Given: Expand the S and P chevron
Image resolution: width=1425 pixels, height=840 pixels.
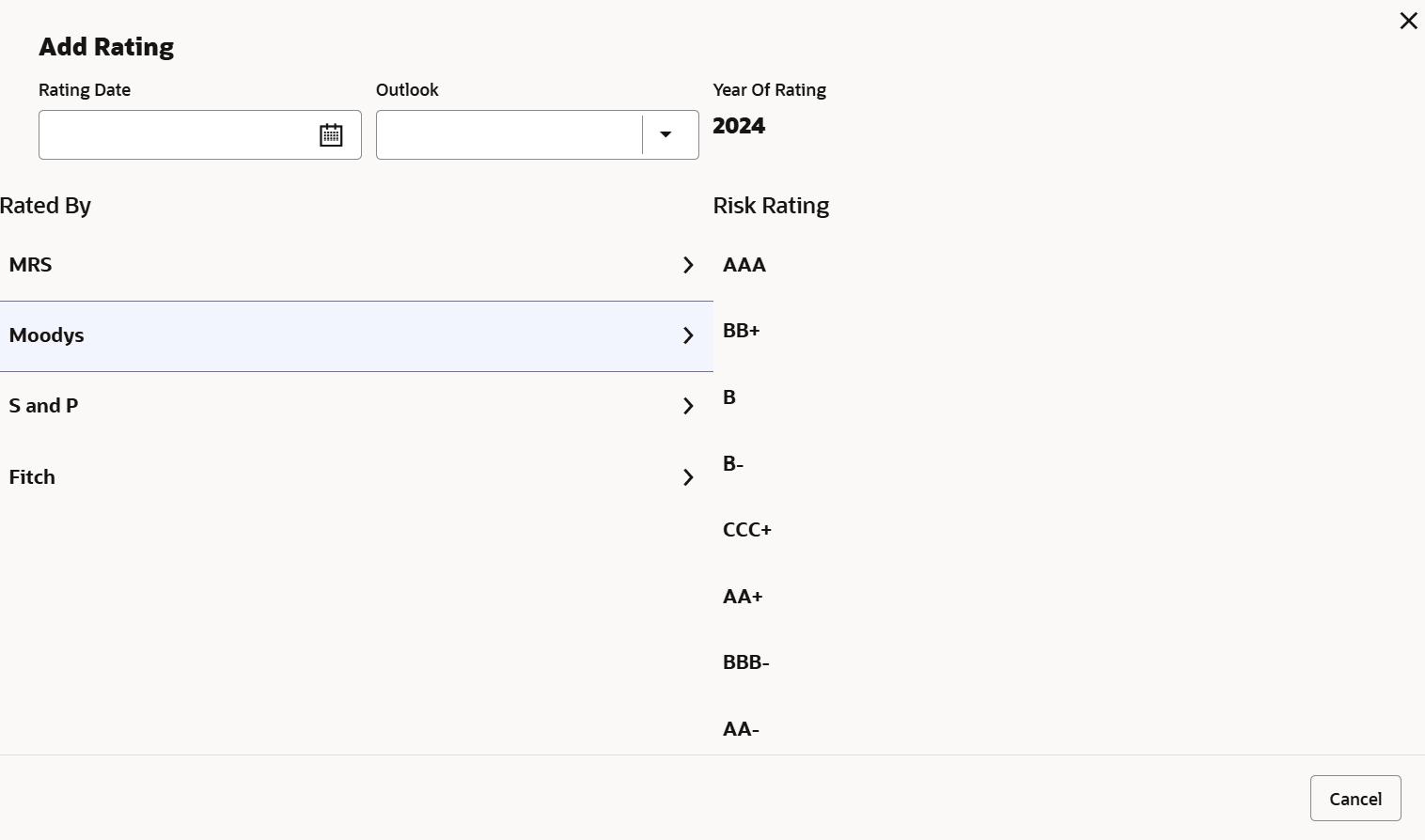Looking at the screenshot, I should [x=688, y=406].
